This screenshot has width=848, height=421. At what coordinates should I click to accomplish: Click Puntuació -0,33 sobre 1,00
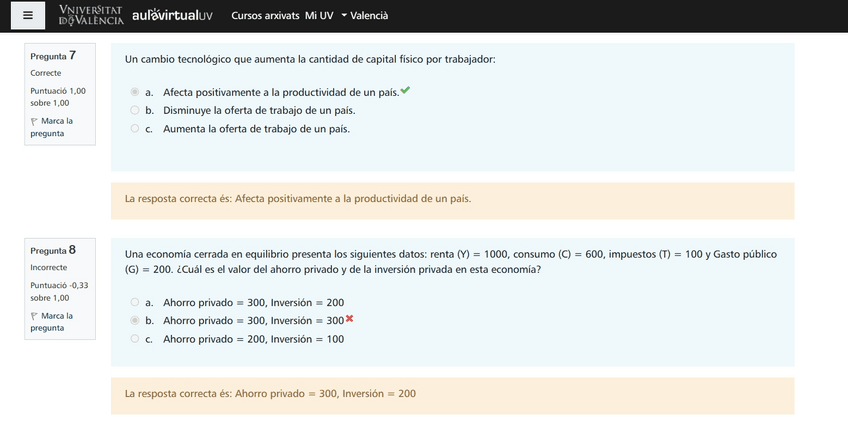click(59, 292)
